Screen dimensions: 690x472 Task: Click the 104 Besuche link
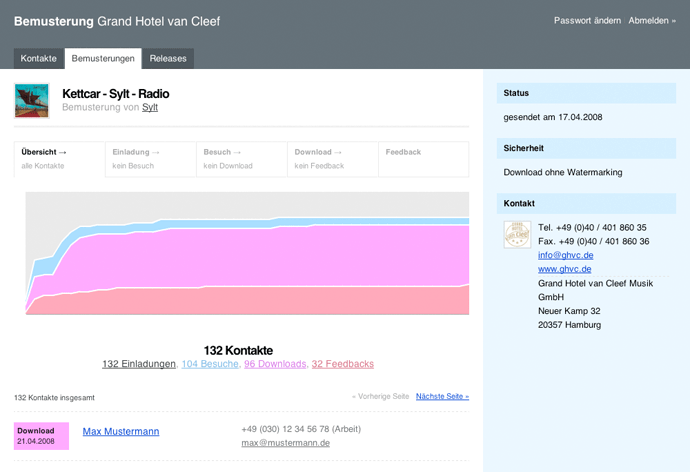[x=210, y=364]
